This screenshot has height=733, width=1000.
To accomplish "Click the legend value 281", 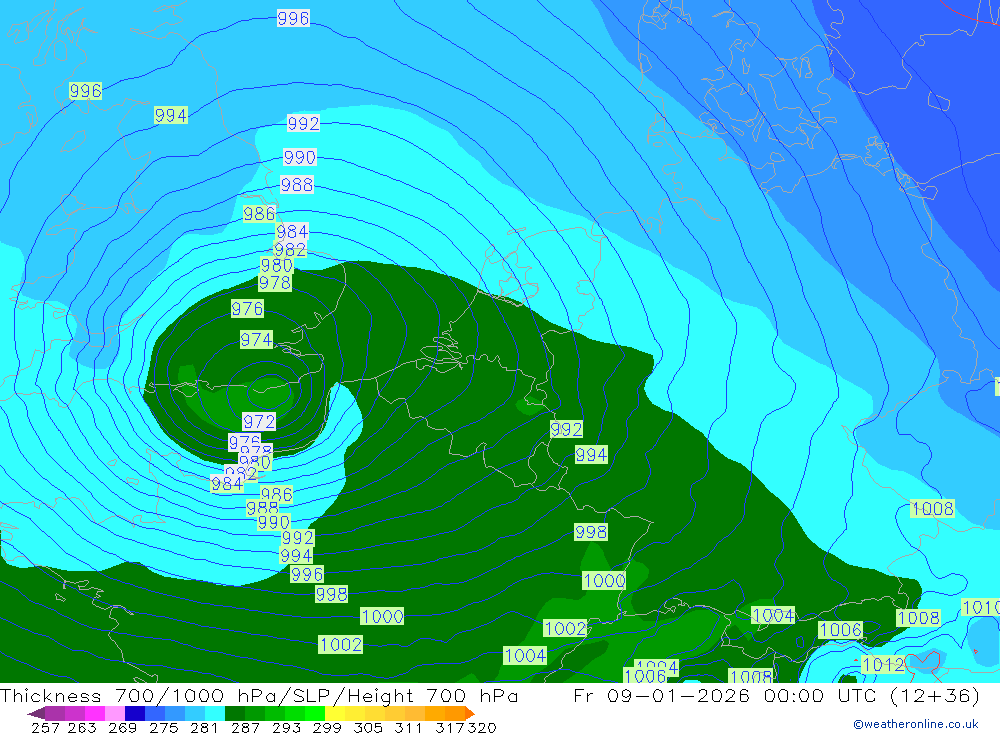I will point(204,728).
